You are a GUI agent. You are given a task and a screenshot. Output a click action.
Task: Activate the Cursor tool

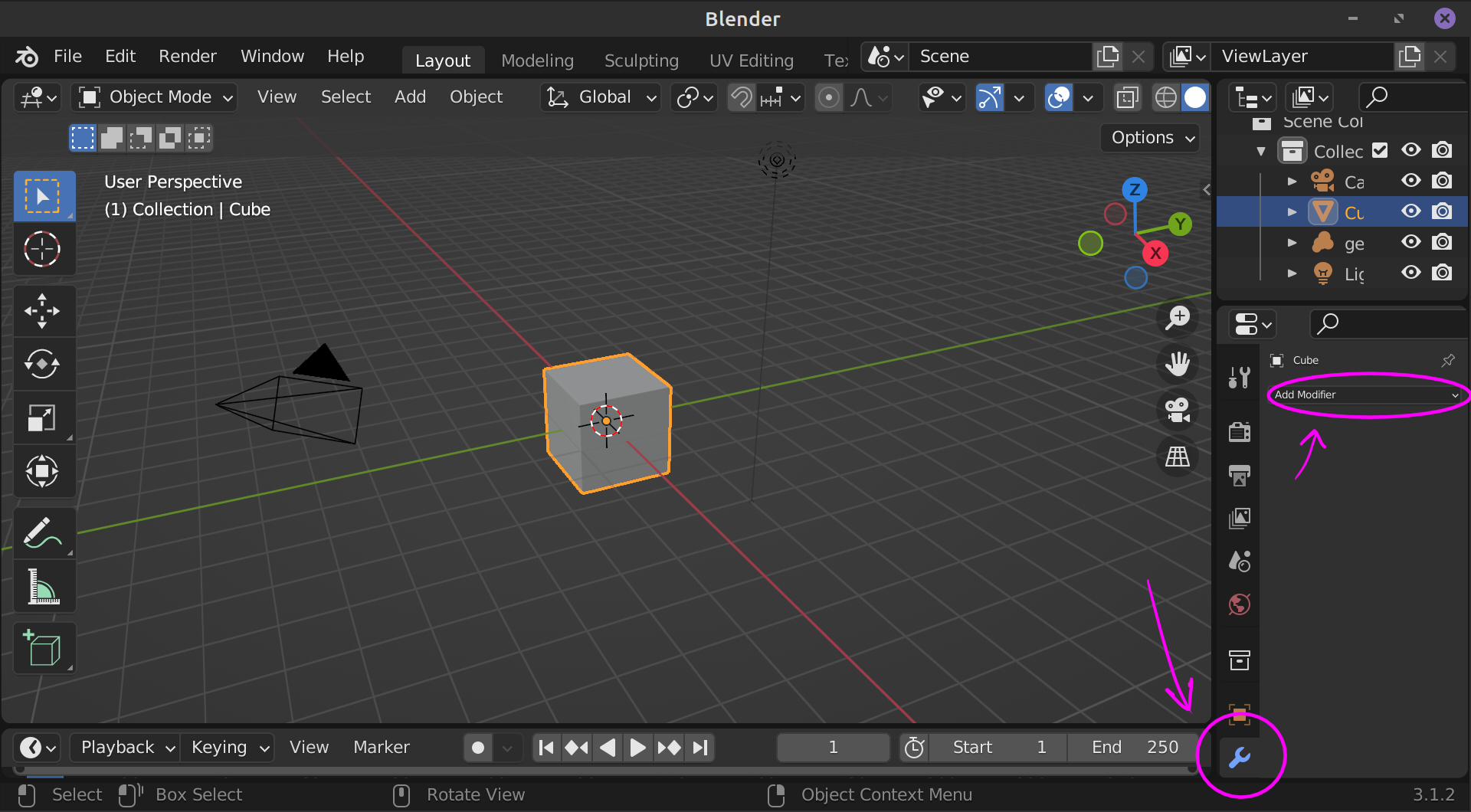point(44,249)
